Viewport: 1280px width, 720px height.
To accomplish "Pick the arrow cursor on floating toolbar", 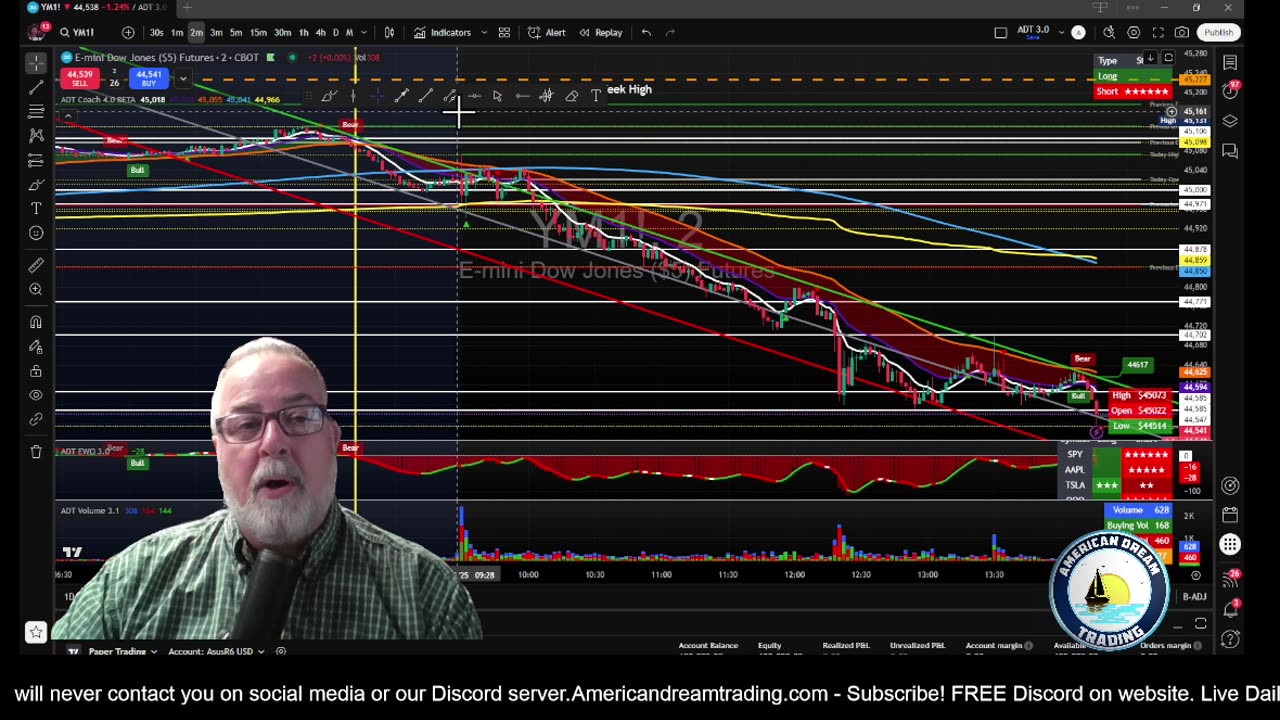I will pos(497,96).
